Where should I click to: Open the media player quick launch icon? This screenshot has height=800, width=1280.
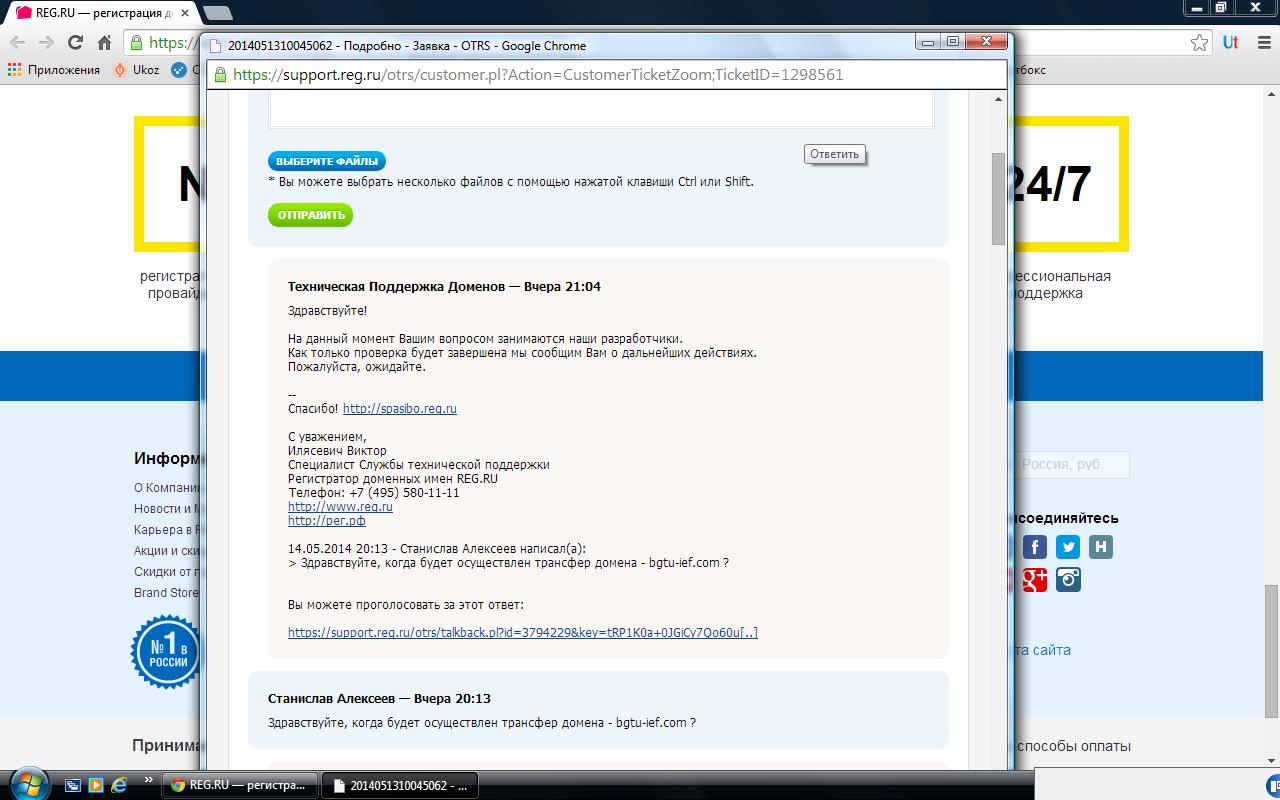(96, 785)
